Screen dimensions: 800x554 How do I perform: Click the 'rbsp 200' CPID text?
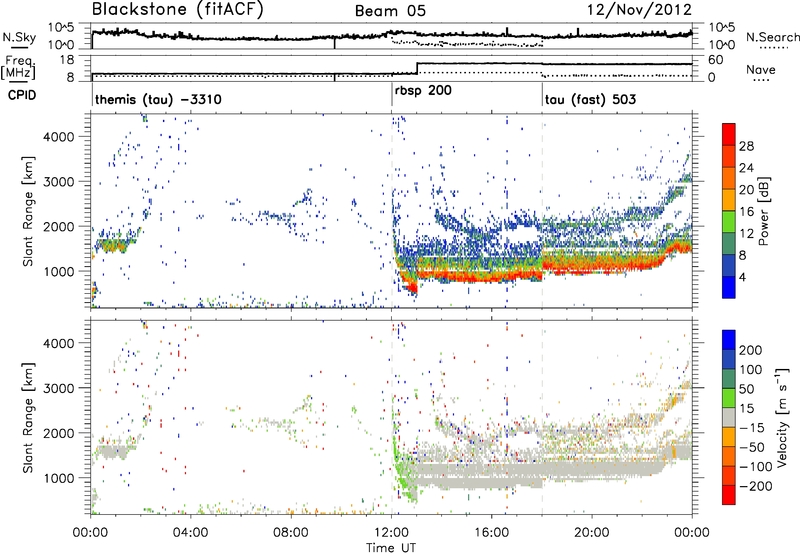(x=423, y=90)
